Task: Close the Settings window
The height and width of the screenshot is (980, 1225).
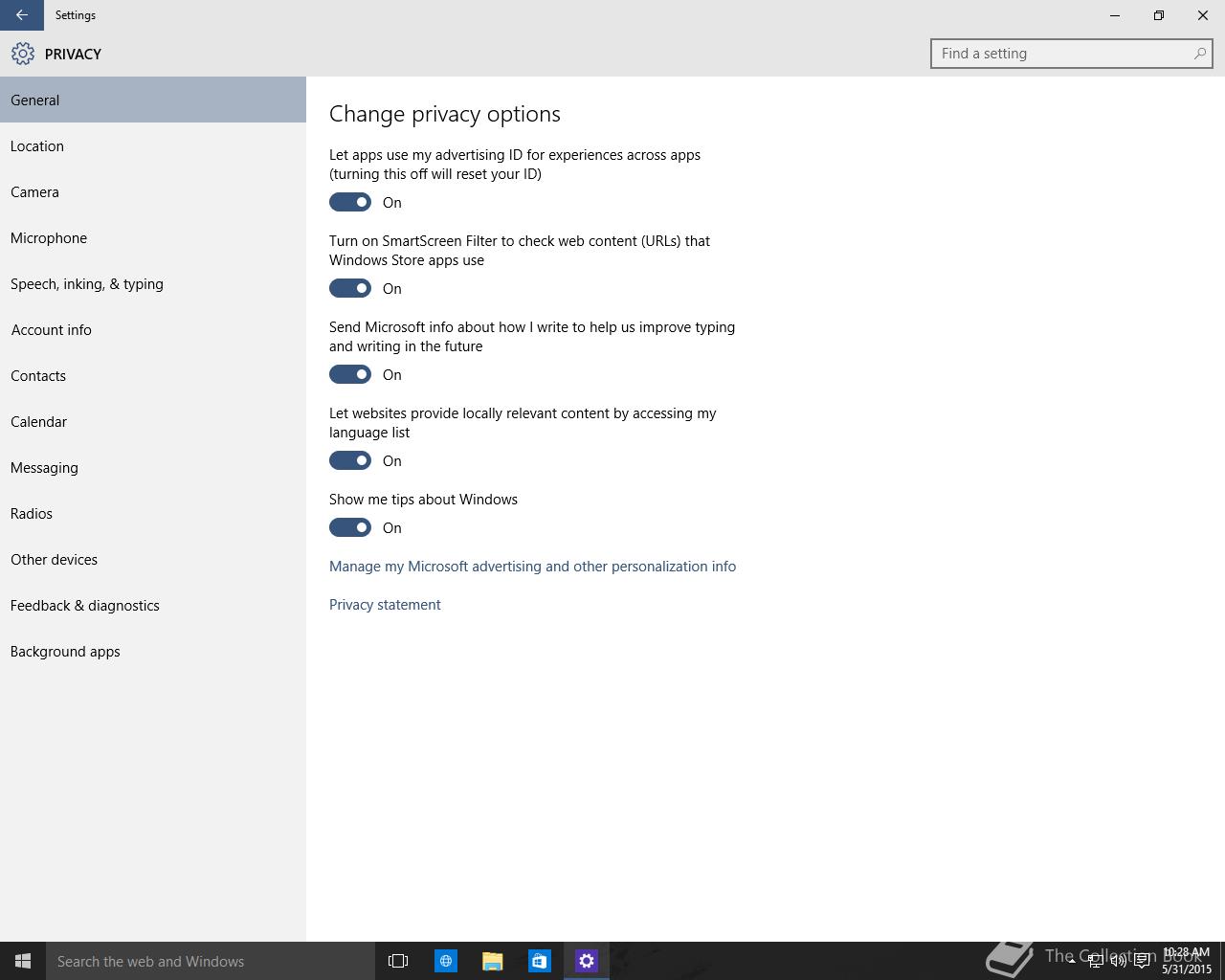Action: pyautogui.click(x=1203, y=15)
